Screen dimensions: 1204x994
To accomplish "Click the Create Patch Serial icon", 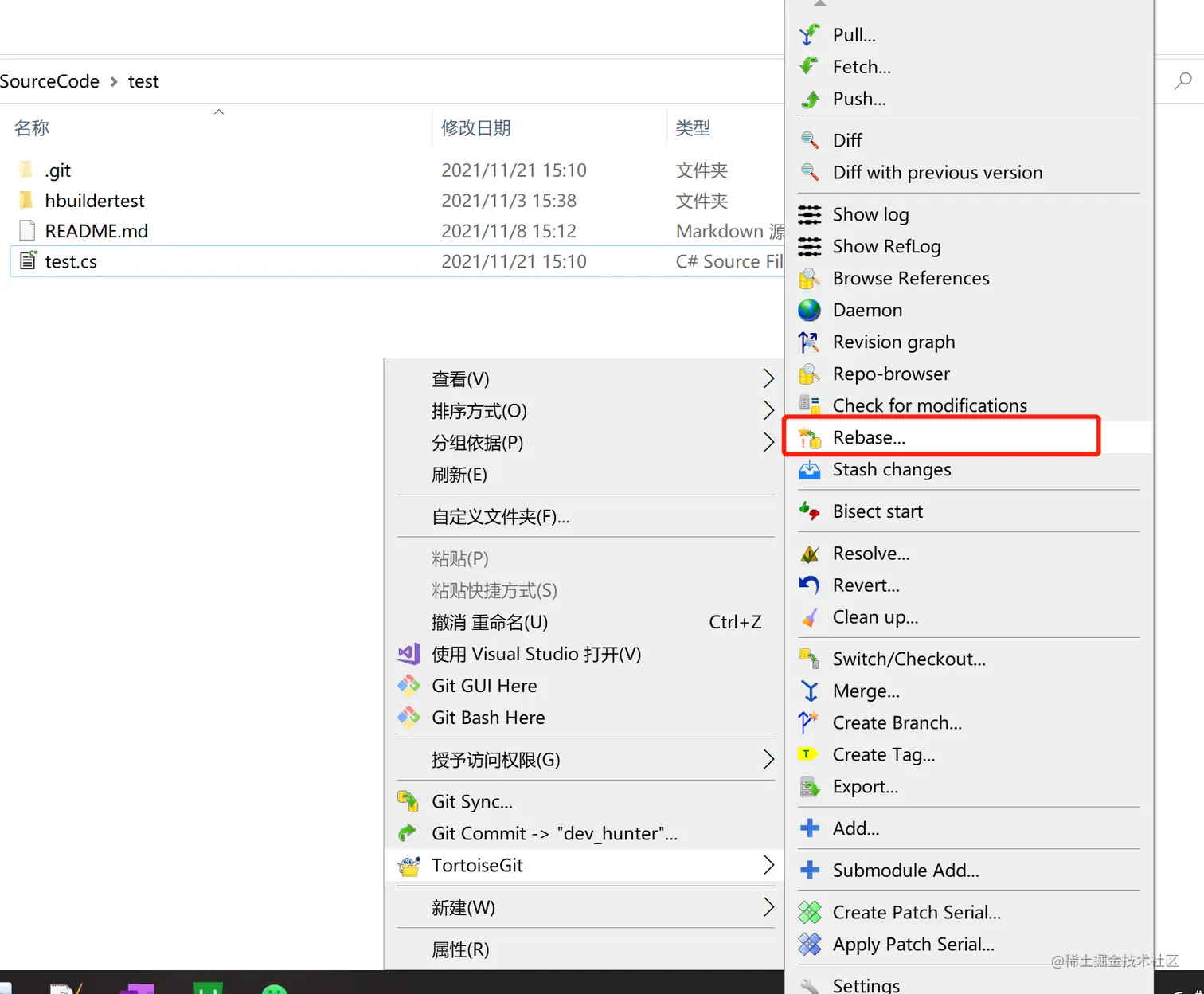I will [x=810, y=912].
